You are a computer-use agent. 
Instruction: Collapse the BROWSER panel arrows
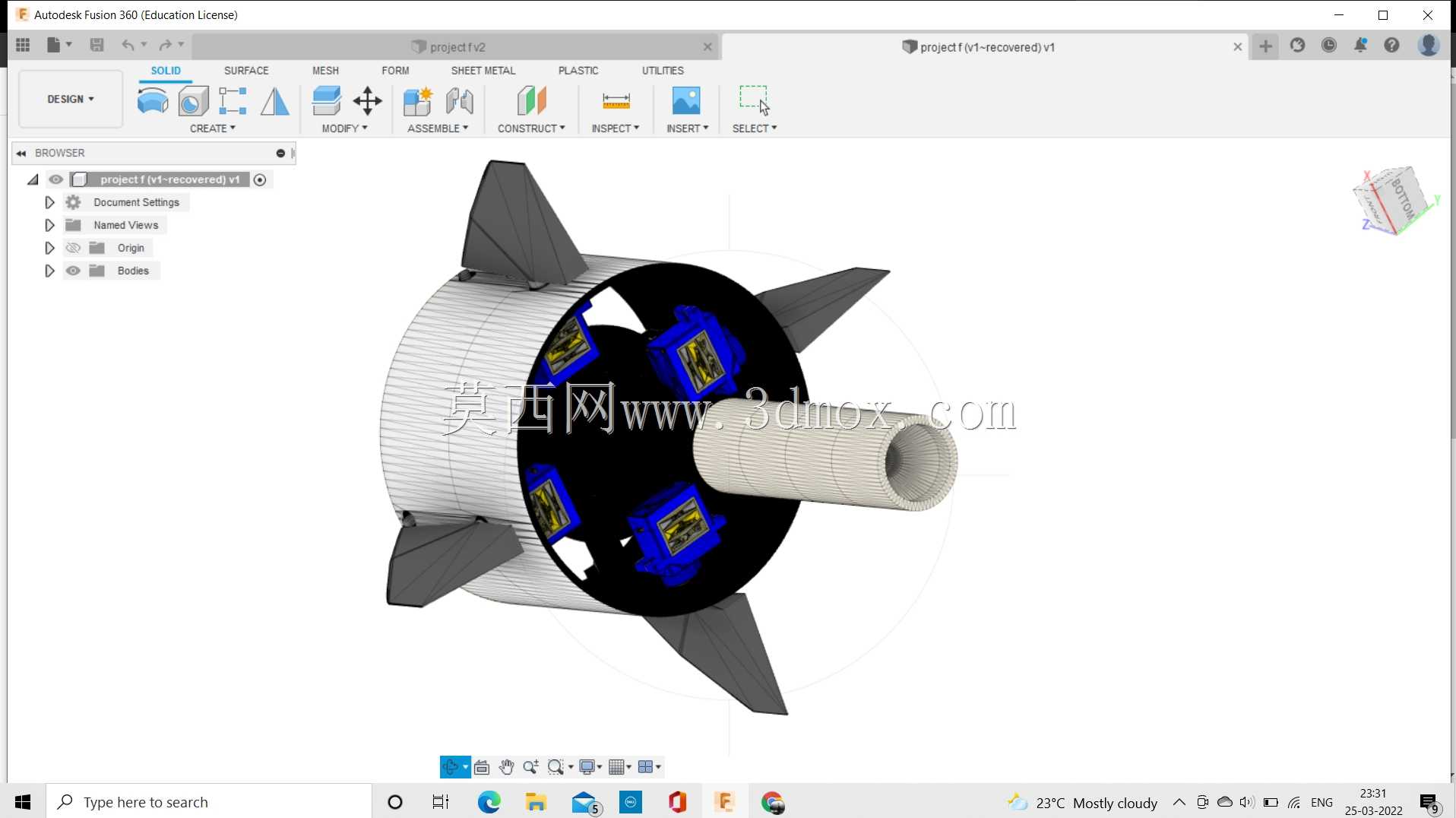point(21,153)
